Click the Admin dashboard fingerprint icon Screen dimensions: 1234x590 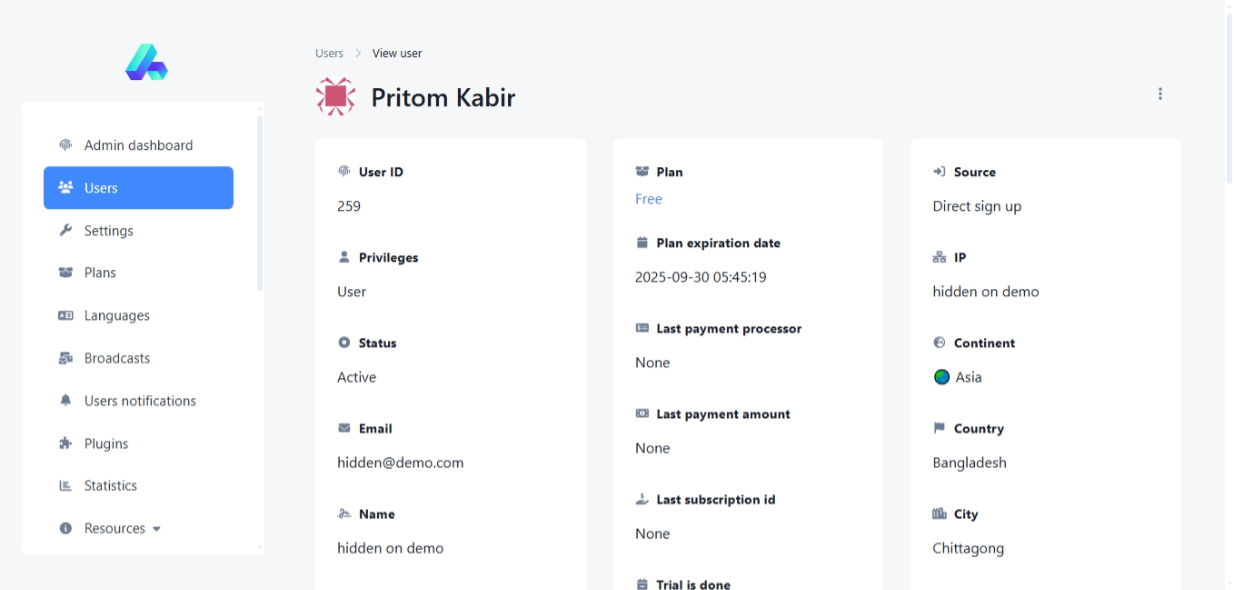66,145
